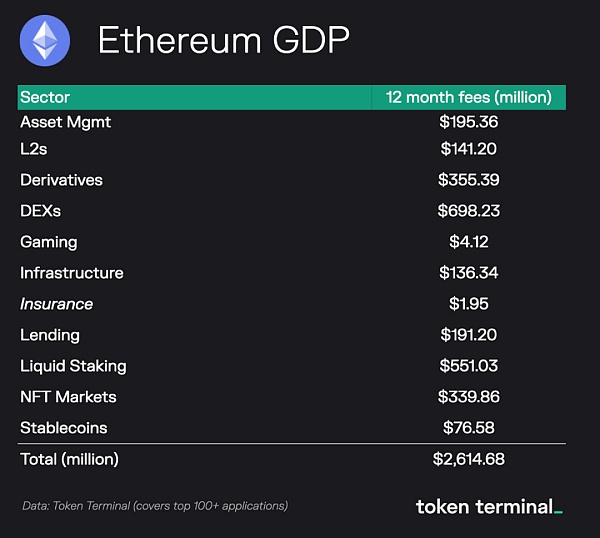The width and height of the screenshot is (600, 538).
Task: Open the token terminal logo link
Action: click(x=489, y=506)
